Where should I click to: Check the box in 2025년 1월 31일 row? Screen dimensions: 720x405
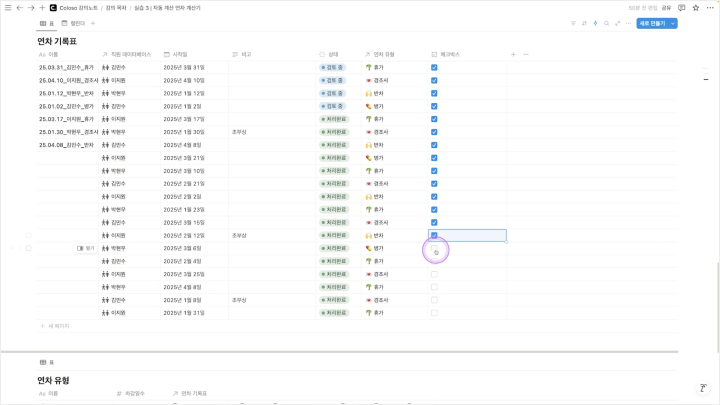pos(434,313)
